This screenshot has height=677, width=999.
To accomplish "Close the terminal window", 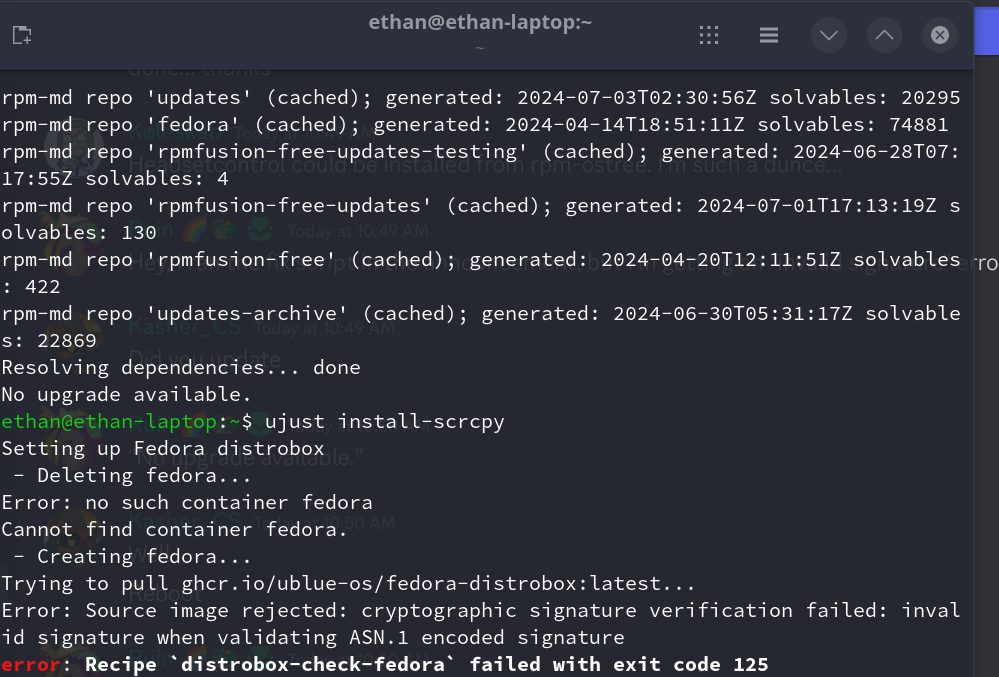I will pyautogui.click(x=939, y=36).
